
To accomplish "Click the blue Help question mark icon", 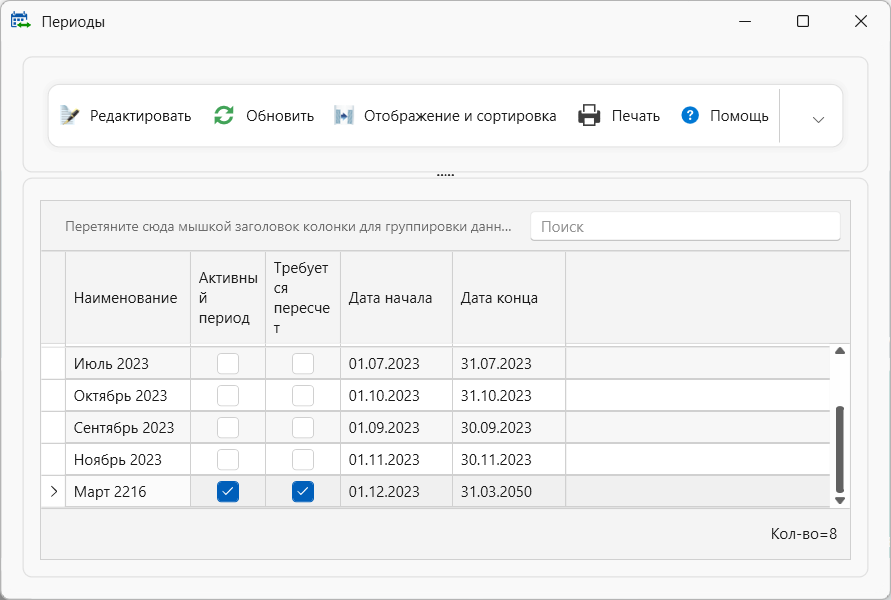I will (x=690, y=115).
